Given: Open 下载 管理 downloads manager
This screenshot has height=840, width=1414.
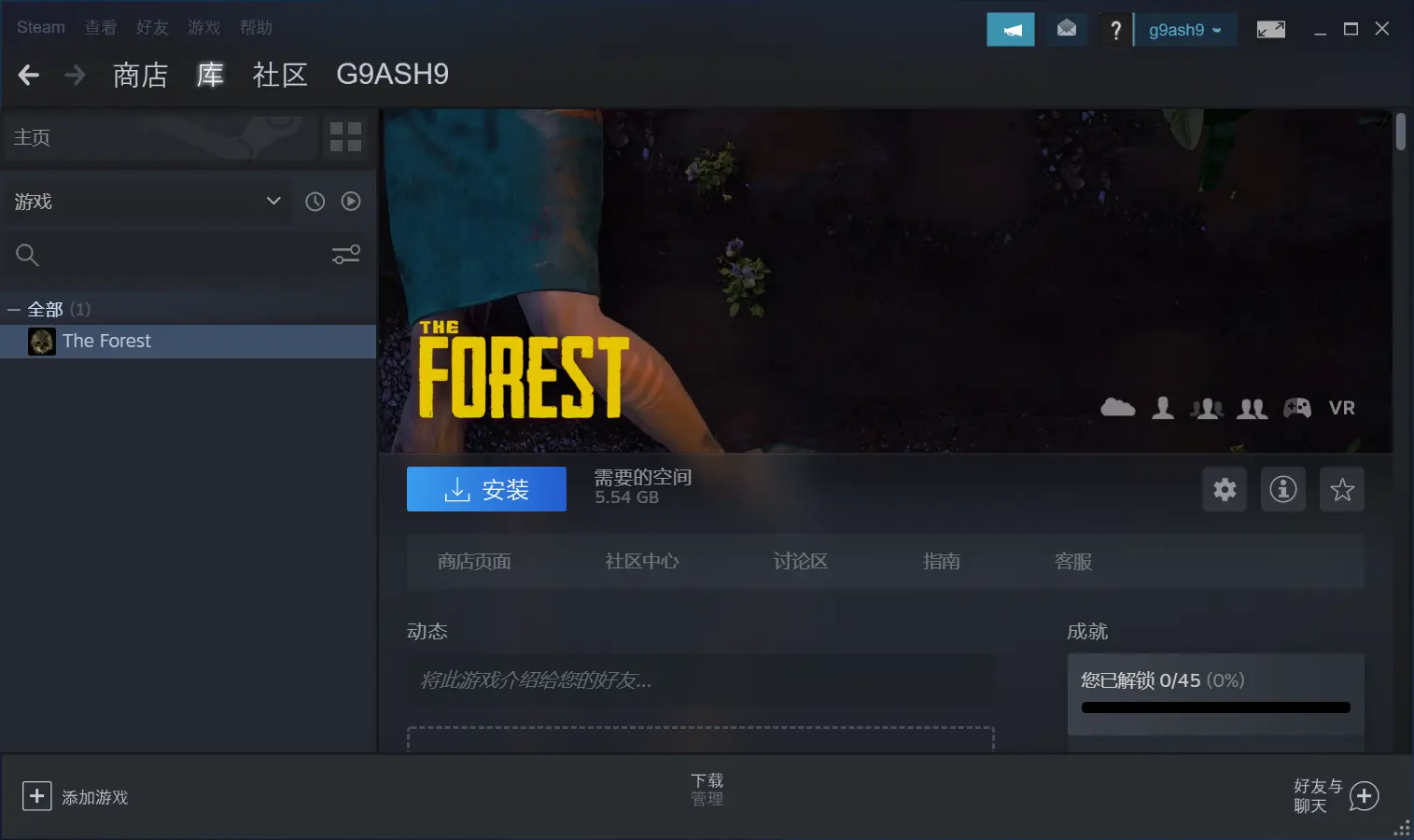Looking at the screenshot, I should (x=707, y=790).
